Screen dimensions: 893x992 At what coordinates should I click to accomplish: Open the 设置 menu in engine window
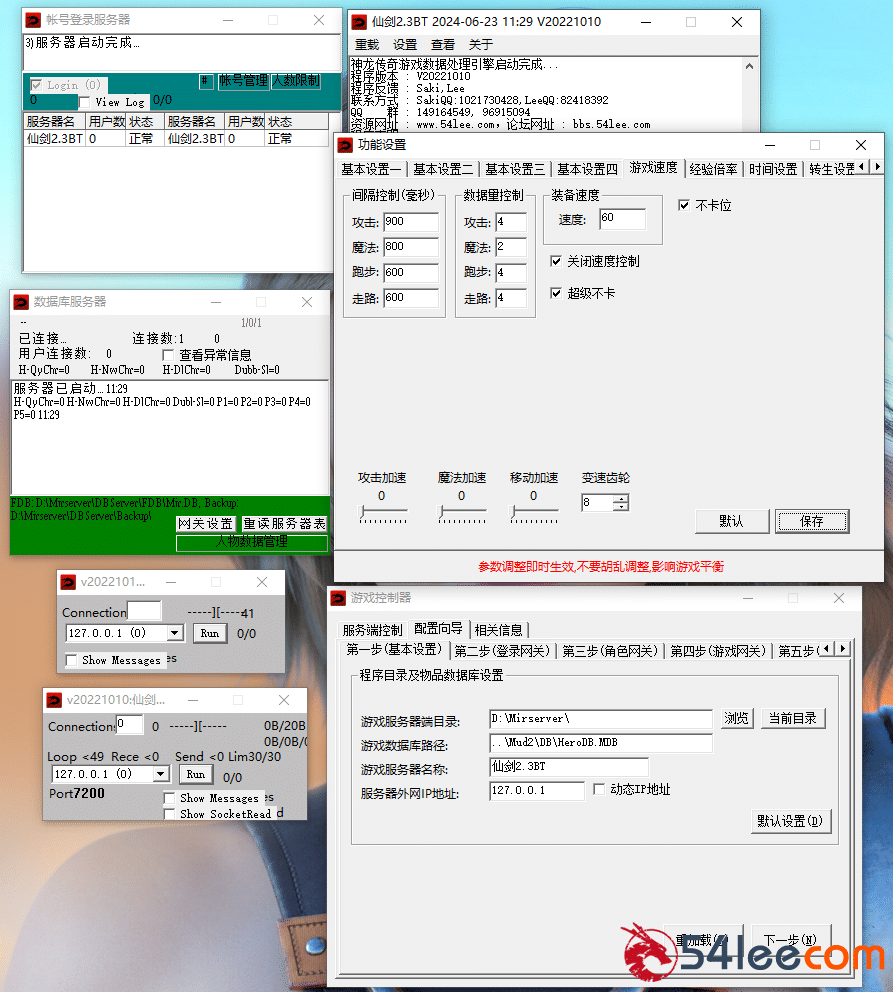coord(405,45)
